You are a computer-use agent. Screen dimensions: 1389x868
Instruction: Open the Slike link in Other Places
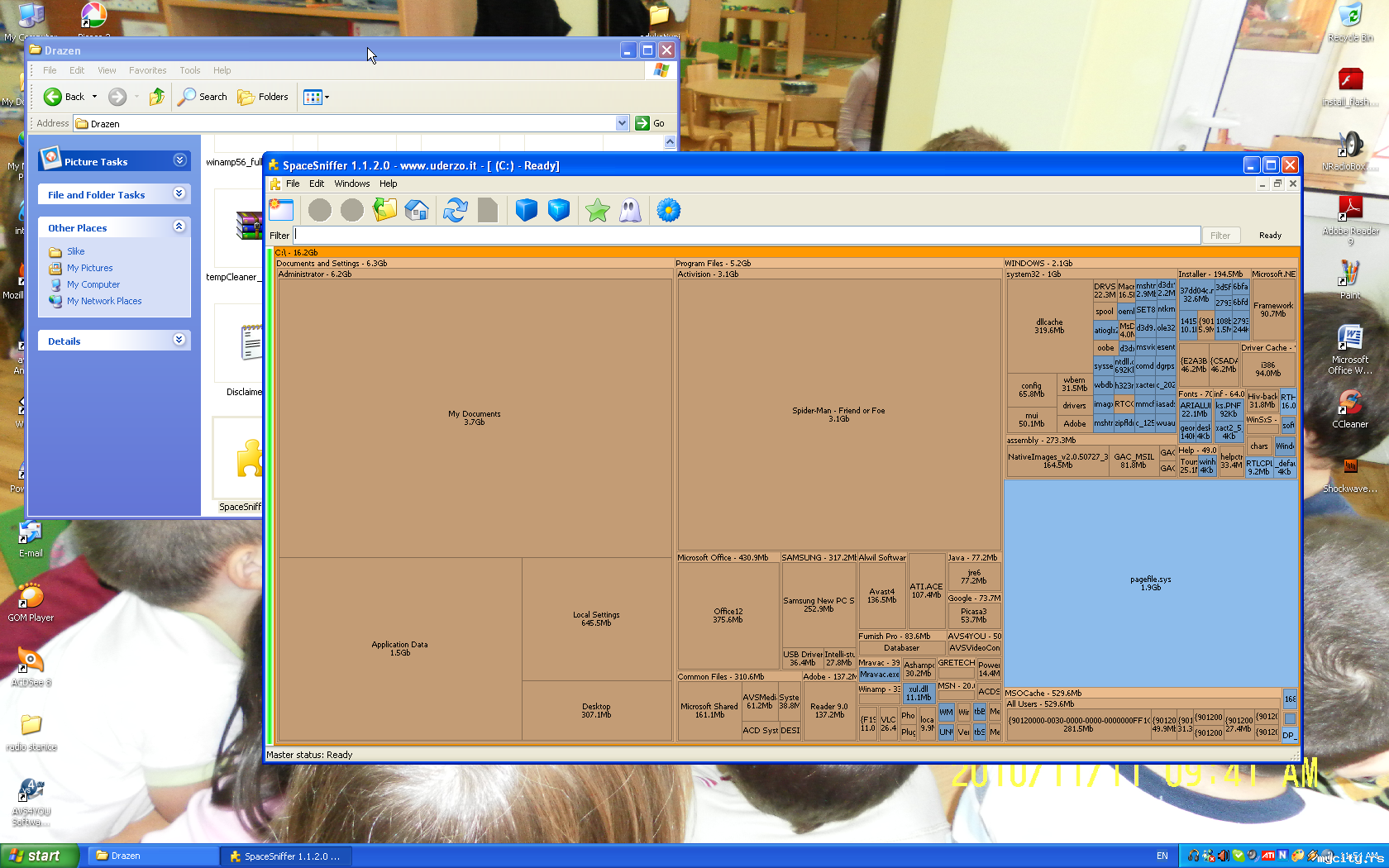tap(76, 251)
